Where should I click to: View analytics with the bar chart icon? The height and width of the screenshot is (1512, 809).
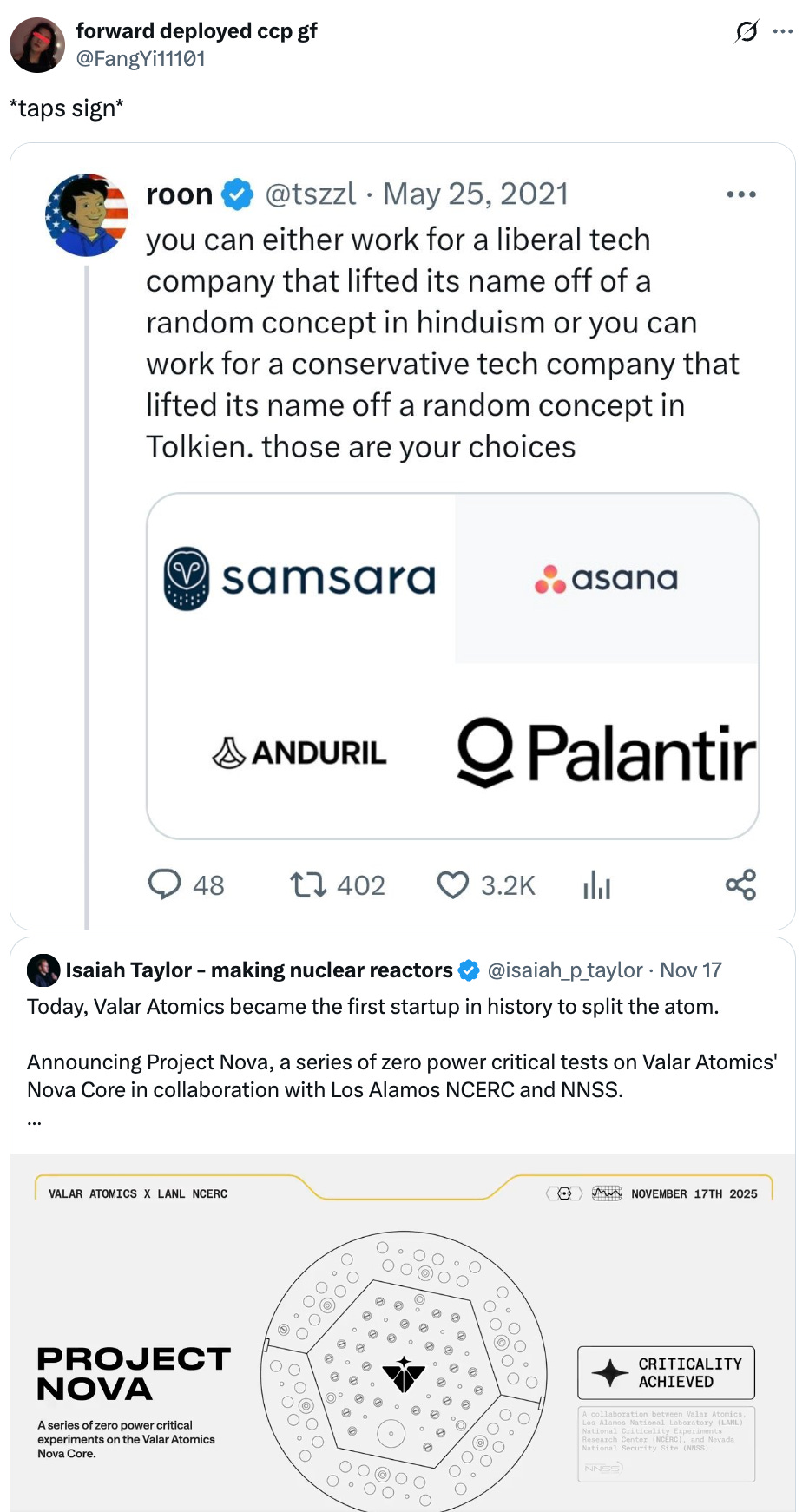tap(596, 885)
